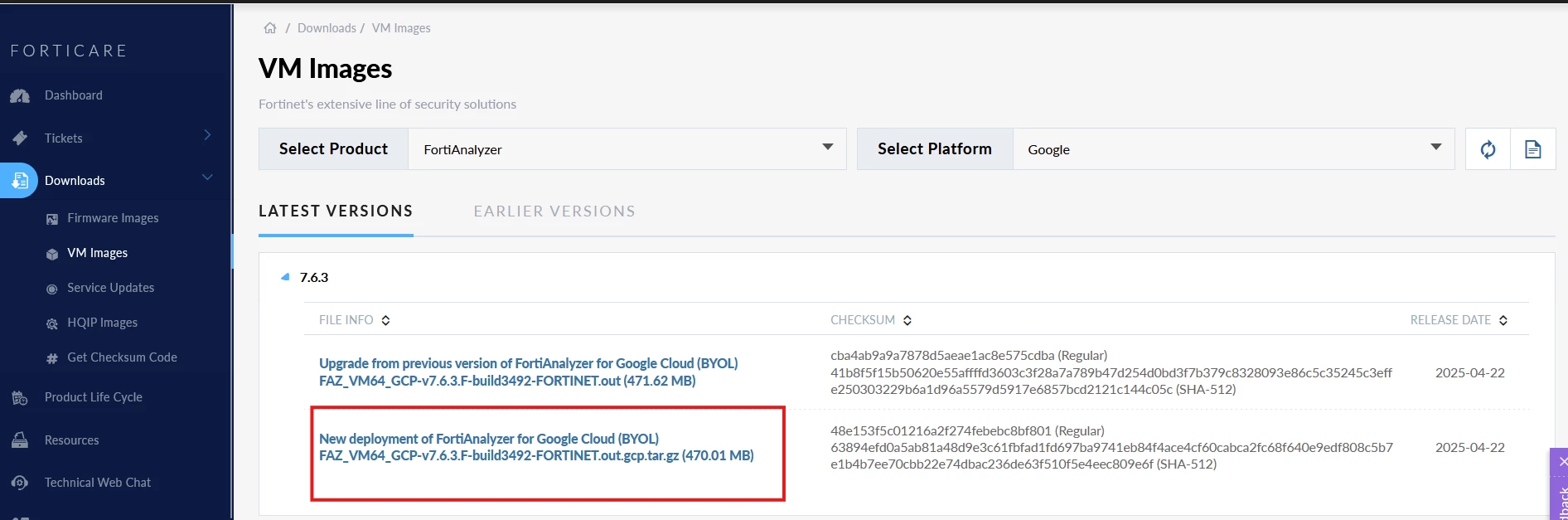The image size is (1568, 520).
Task: Sort by CHECKSUM column arrows
Action: (x=907, y=320)
